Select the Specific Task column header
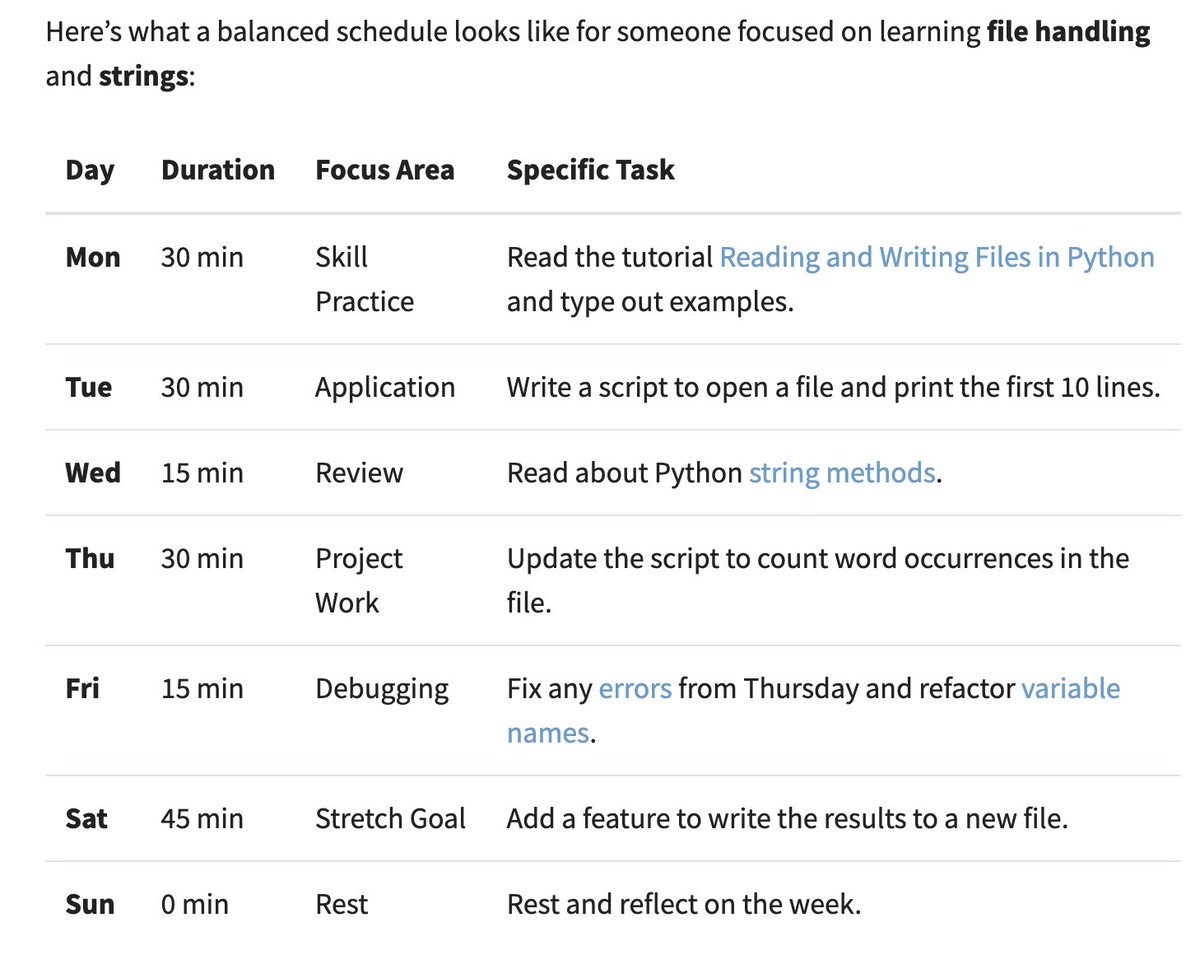 (x=590, y=169)
